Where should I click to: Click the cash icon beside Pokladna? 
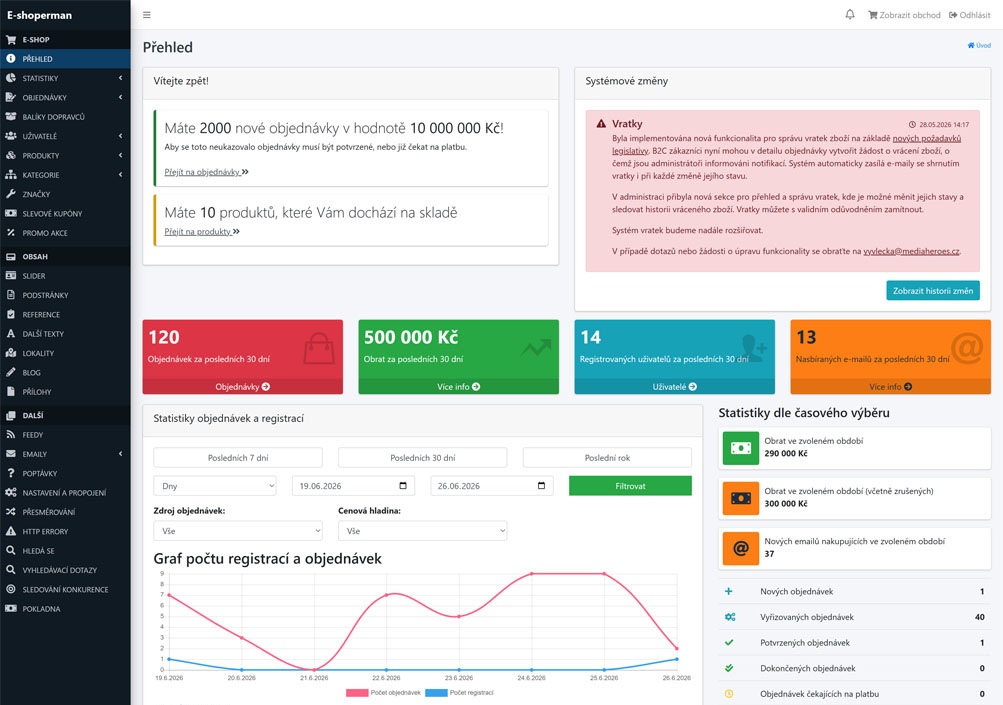(11, 608)
